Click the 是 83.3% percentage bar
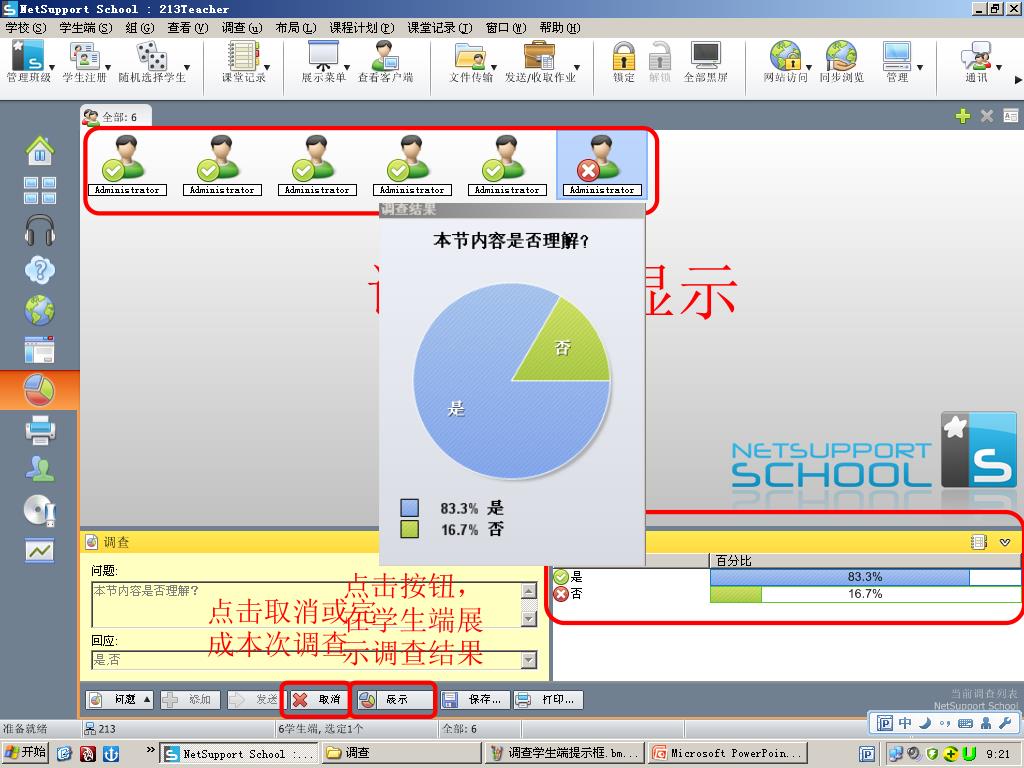Viewport: 1024px width, 768px height. (x=865, y=577)
